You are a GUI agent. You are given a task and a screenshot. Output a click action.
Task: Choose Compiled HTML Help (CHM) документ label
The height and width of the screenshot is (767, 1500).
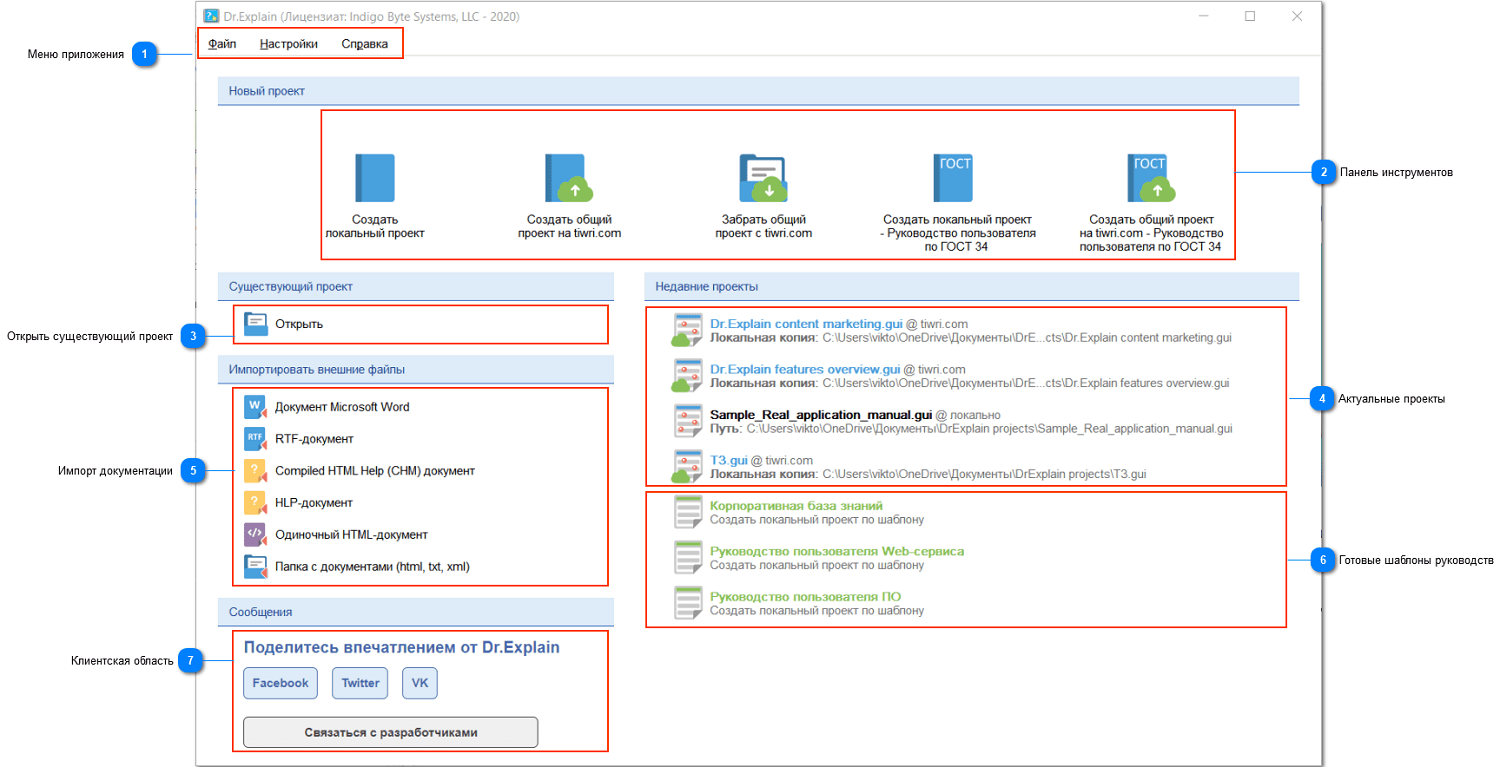point(375,471)
